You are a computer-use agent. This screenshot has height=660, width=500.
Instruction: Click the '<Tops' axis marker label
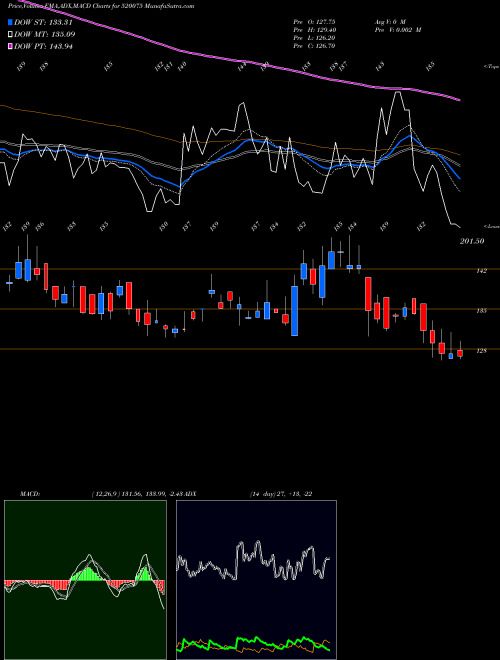(491, 67)
